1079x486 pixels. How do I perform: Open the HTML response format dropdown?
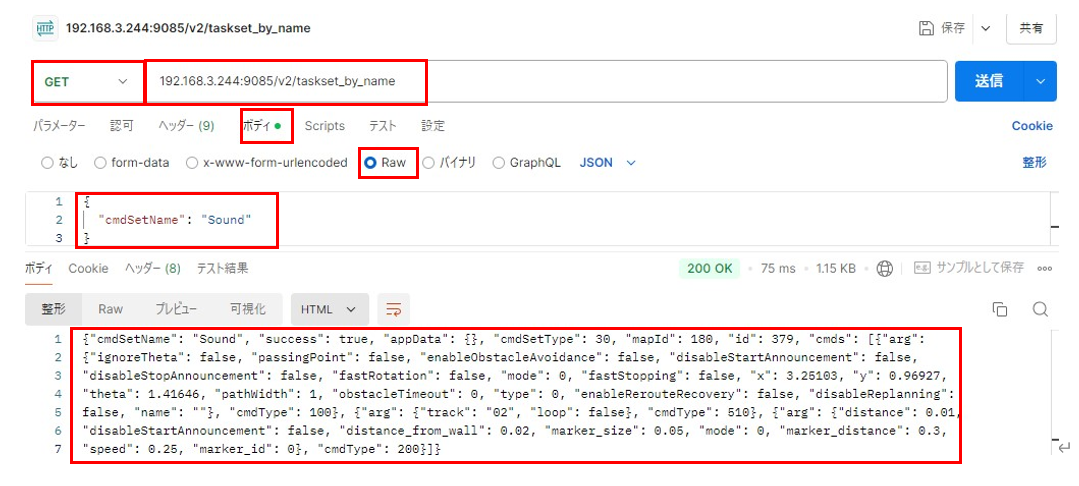click(329, 309)
